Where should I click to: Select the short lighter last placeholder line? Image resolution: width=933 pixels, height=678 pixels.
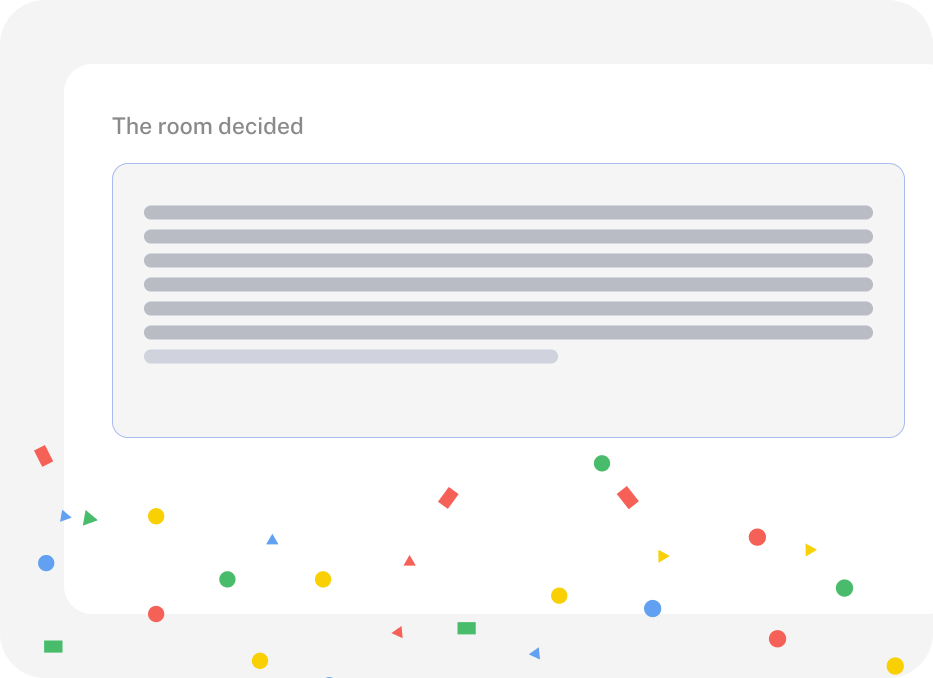coord(350,357)
